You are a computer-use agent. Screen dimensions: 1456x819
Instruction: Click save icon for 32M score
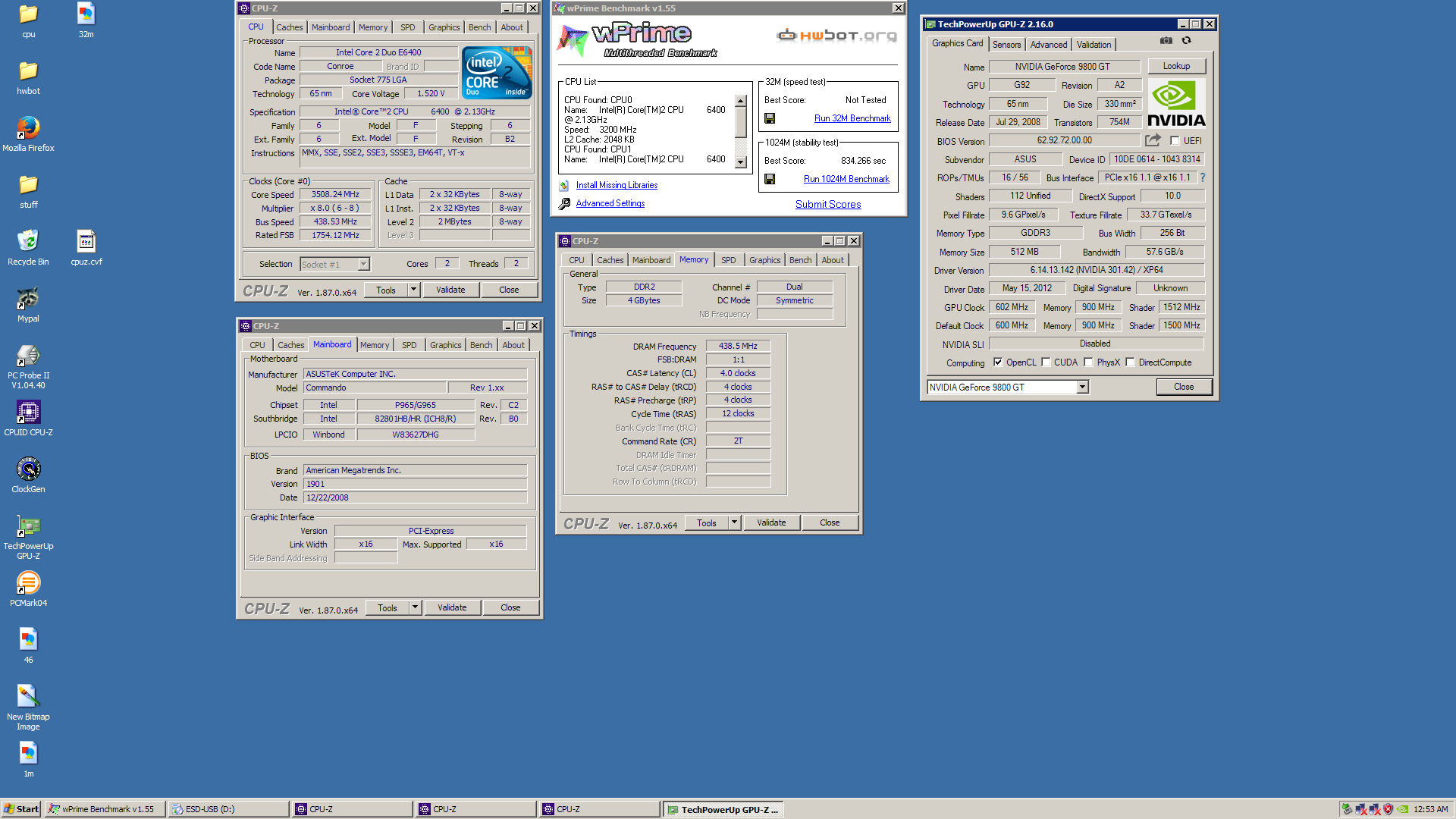point(770,118)
